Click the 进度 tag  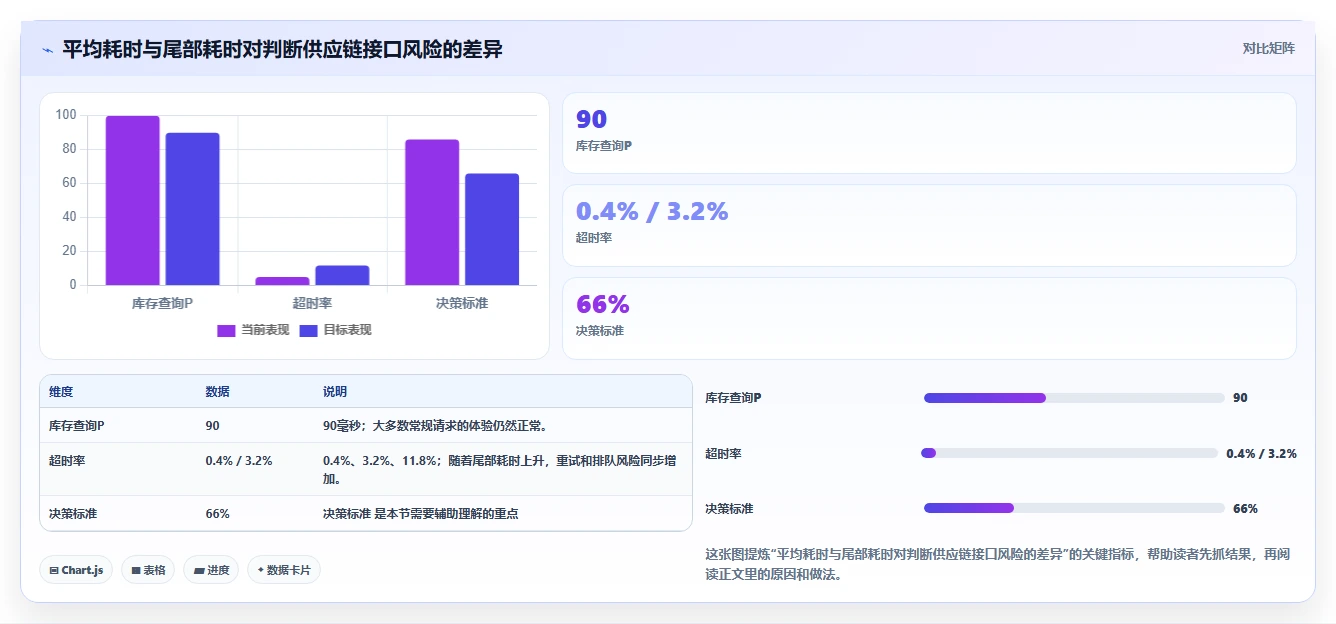tap(211, 570)
